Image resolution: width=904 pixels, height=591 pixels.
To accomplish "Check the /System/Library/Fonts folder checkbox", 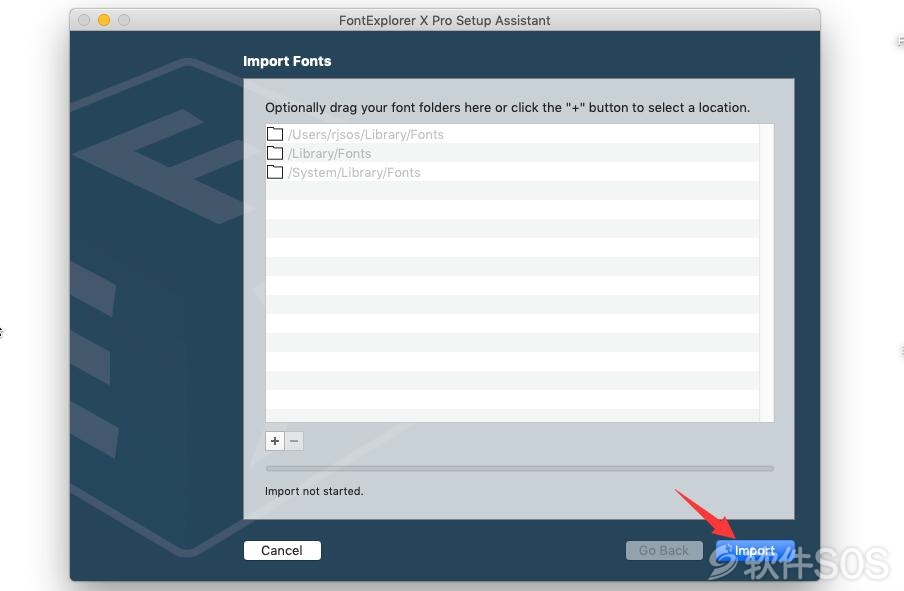I will coord(275,172).
